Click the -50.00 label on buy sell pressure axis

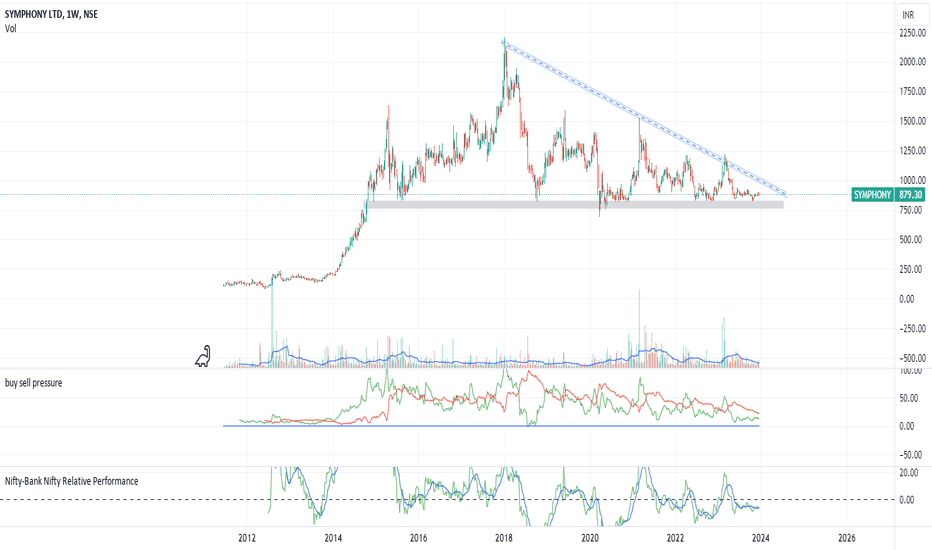pos(909,455)
